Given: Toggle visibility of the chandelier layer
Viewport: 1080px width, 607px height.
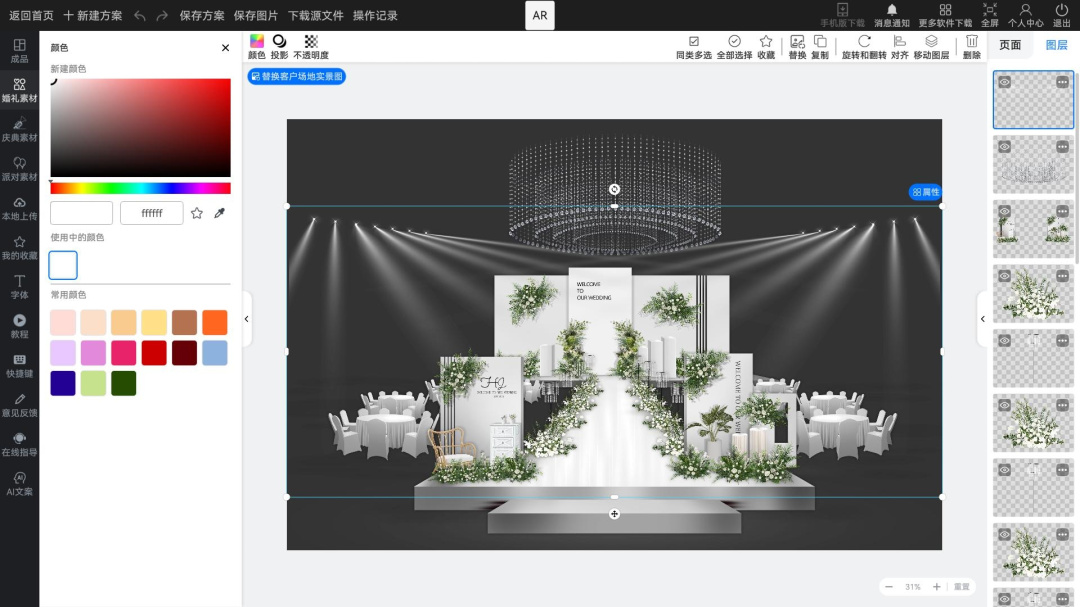Looking at the screenshot, I should pos(1004,147).
